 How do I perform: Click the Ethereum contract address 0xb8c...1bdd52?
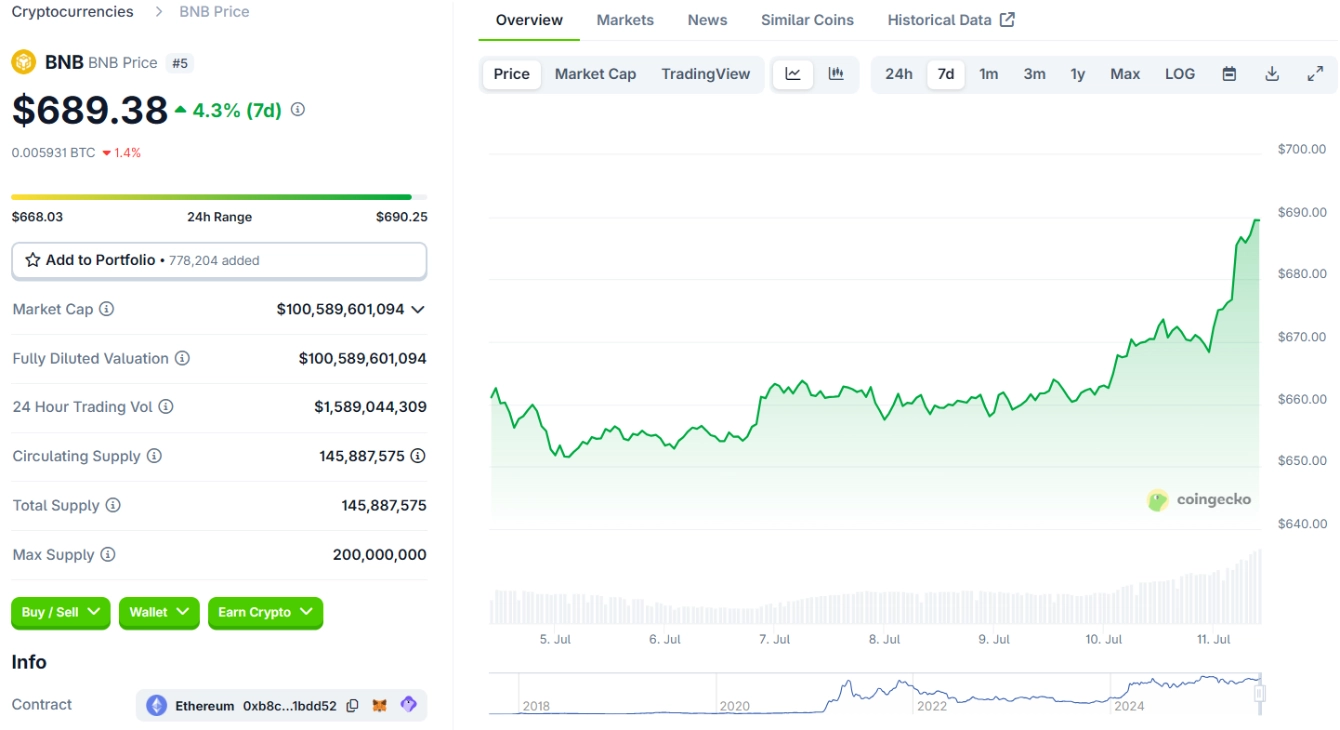(x=290, y=706)
